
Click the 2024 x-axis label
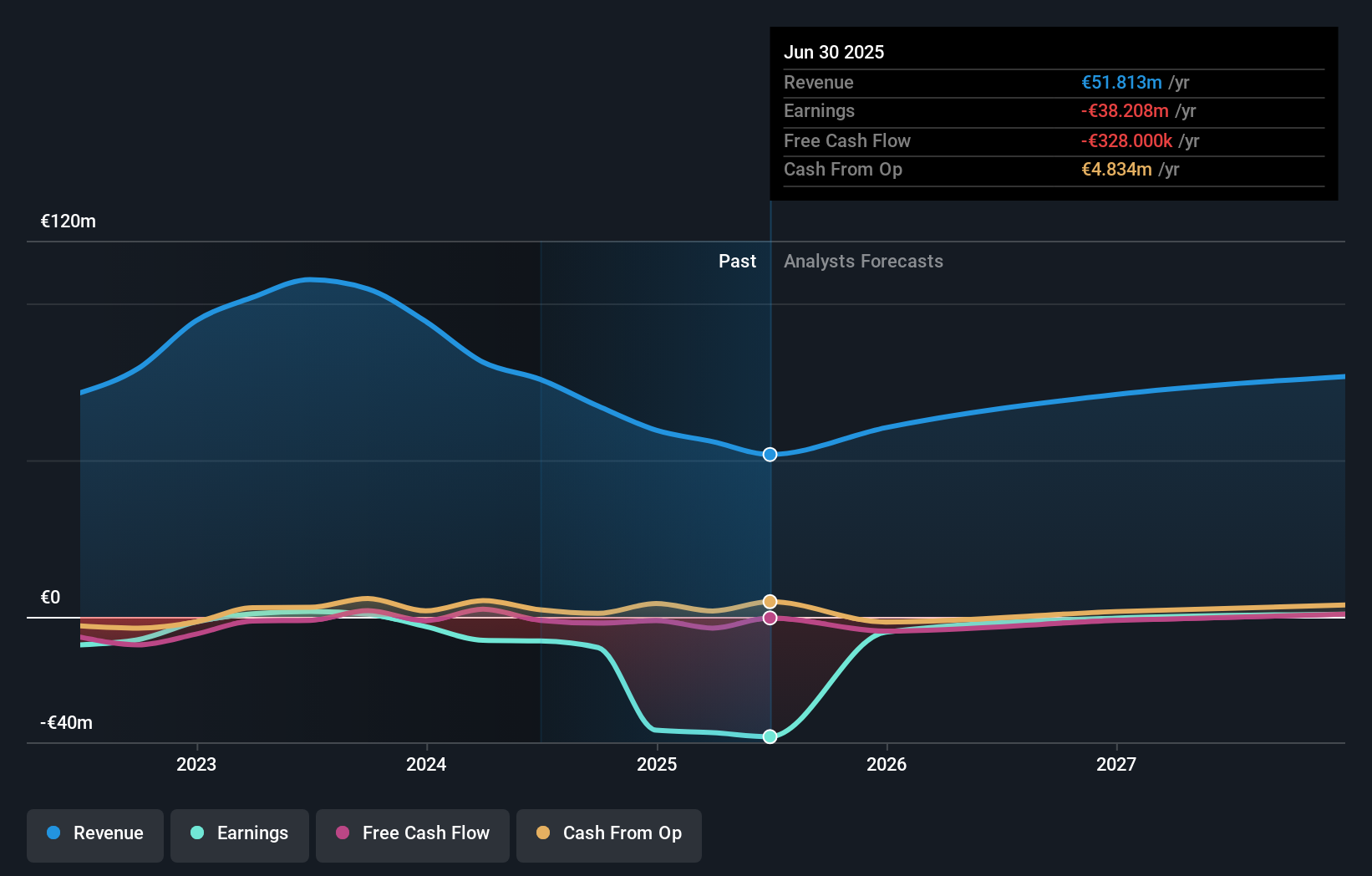[426, 765]
